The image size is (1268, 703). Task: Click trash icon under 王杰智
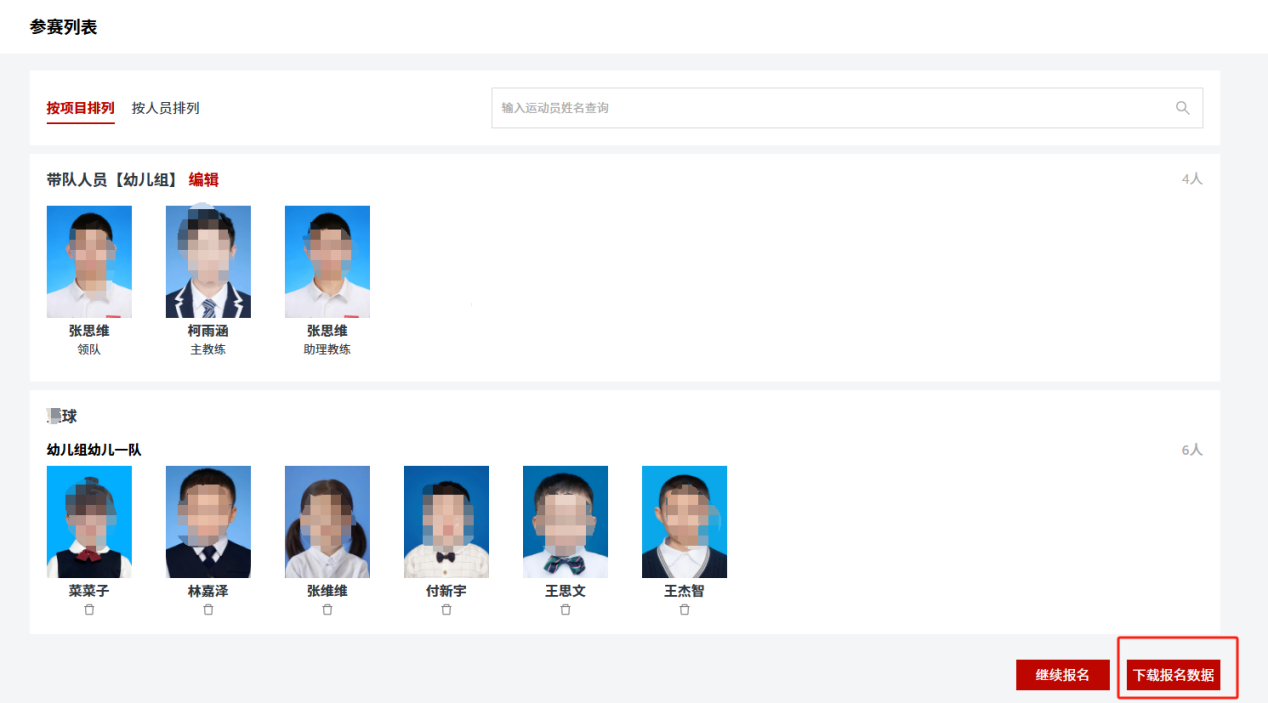click(684, 609)
